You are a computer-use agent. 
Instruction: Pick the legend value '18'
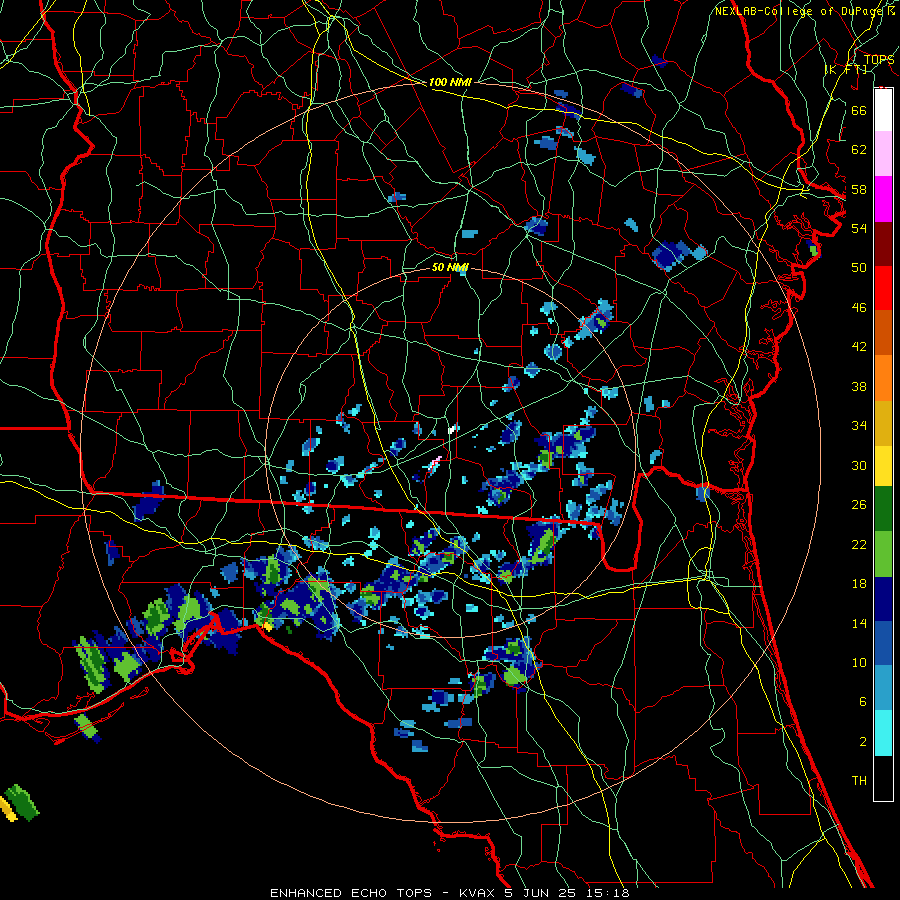[x=859, y=584]
